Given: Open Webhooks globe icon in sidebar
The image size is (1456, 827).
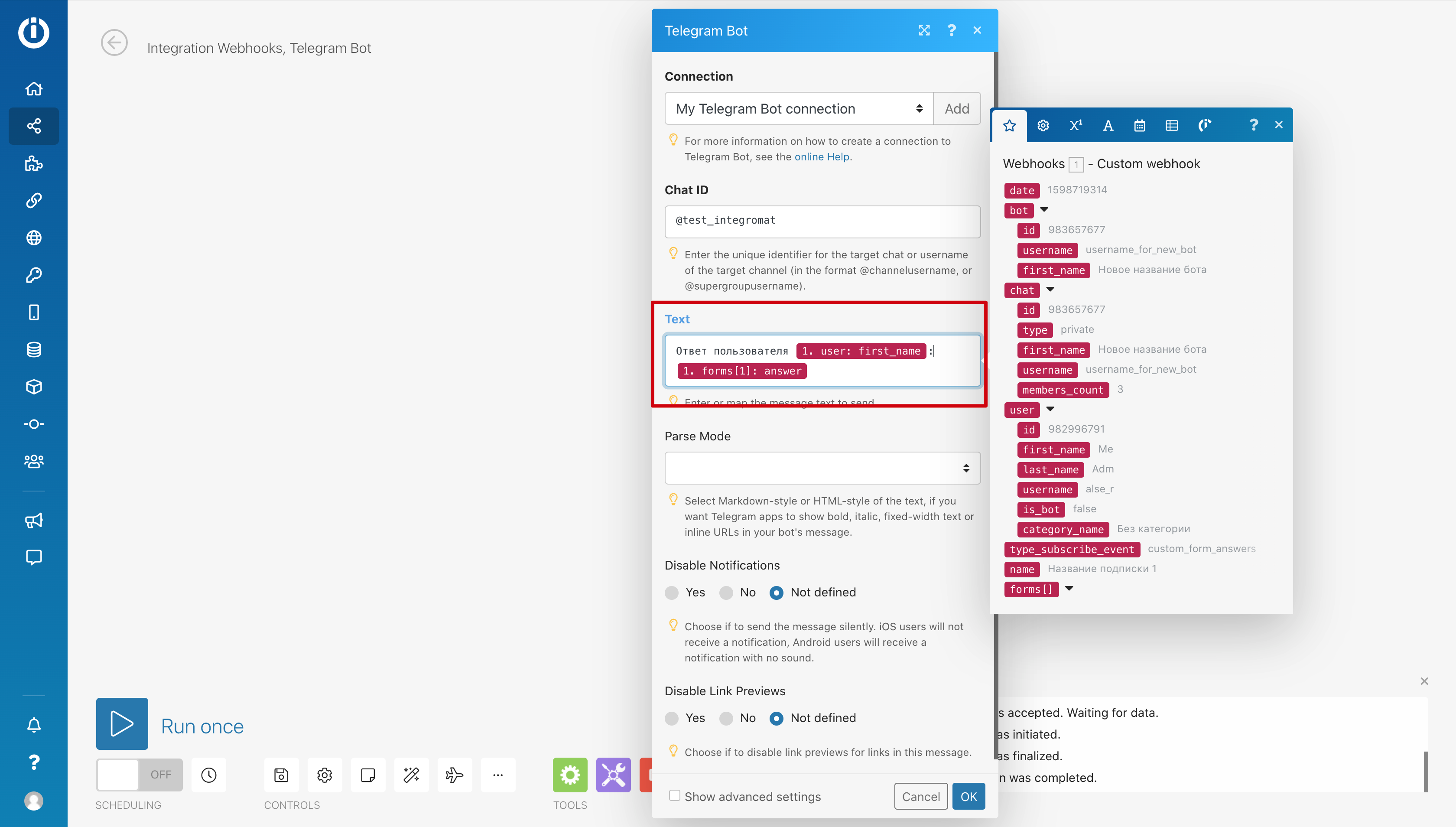Looking at the screenshot, I should [x=33, y=238].
